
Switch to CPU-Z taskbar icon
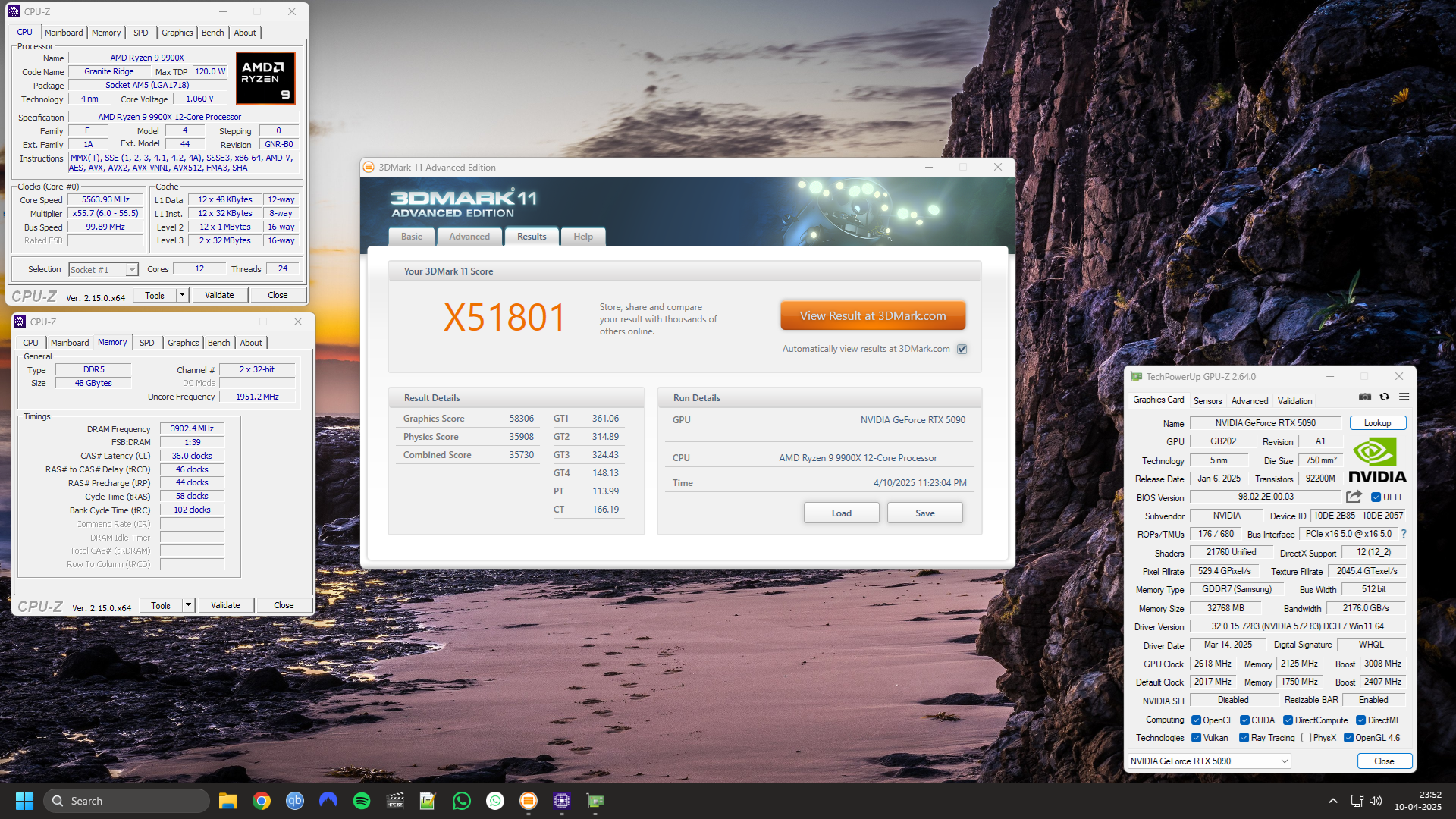pos(562,801)
